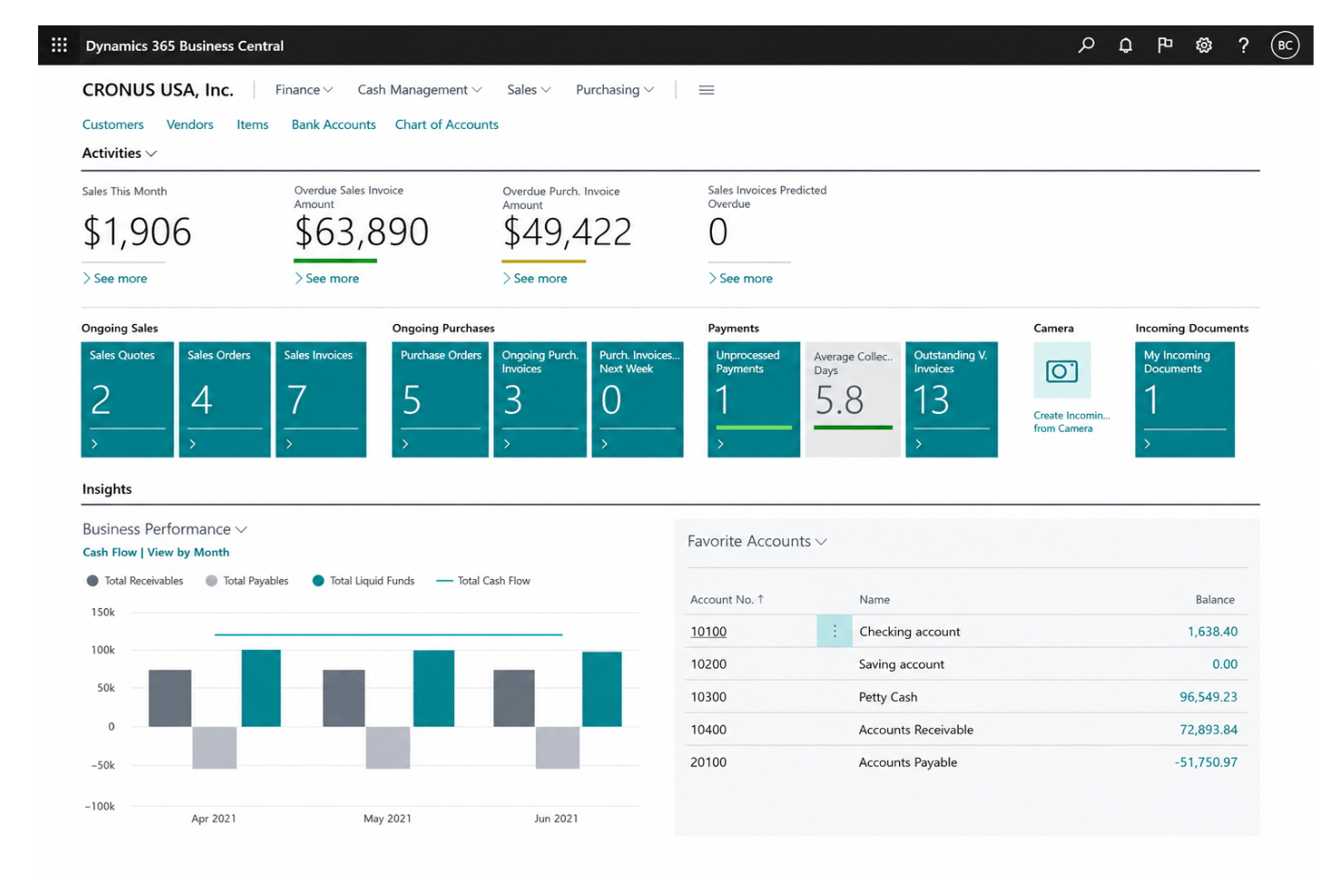1344x896 pixels.
Task: Click the $49,422 overdue purchase amount
Action: point(567,232)
